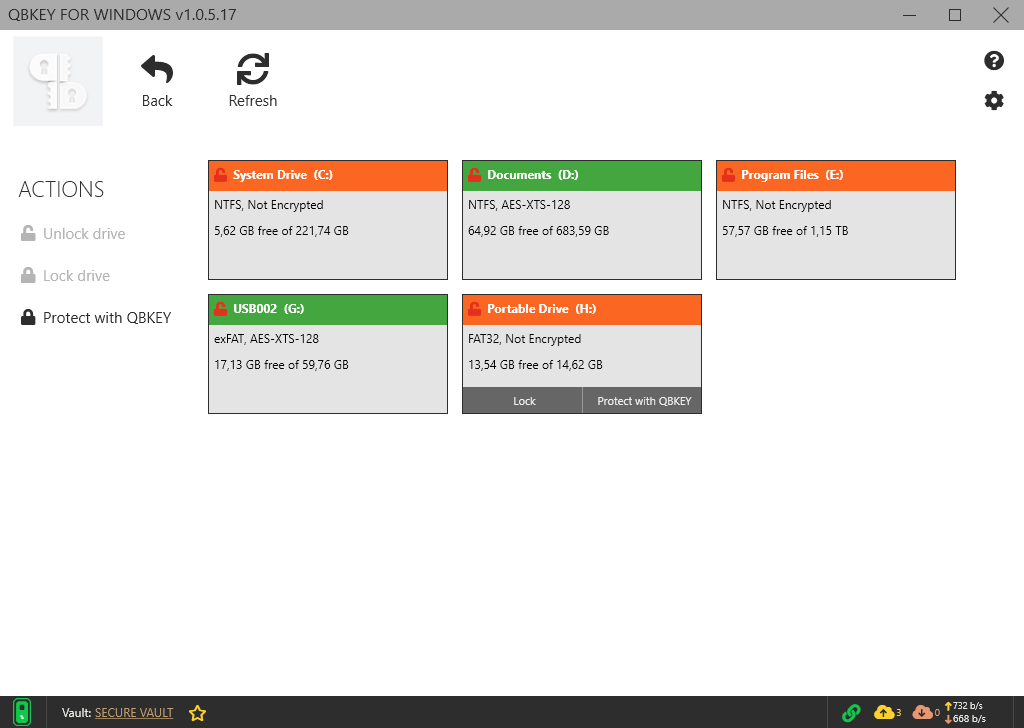Choose Lock drive action
Screen dimensions: 1024x728
click(x=65, y=276)
